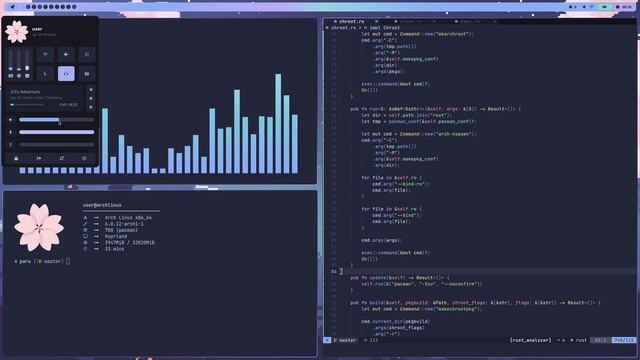Click the icon beside the bottom slider
Screen dimensions: 640x360
[11, 144]
